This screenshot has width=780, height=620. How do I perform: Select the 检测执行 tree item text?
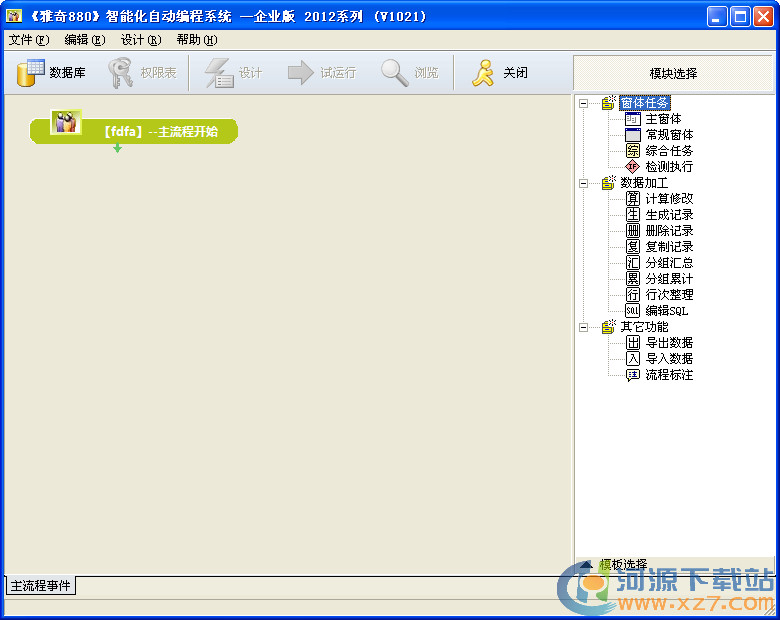[669, 167]
